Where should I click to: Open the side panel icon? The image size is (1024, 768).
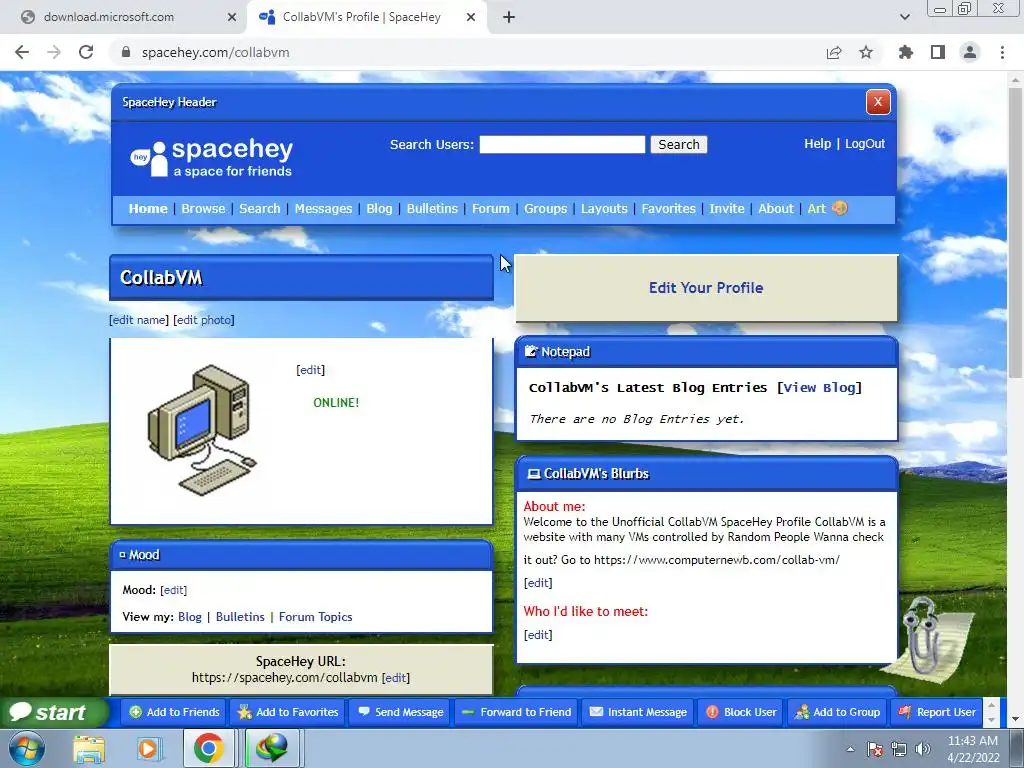[x=938, y=52]
